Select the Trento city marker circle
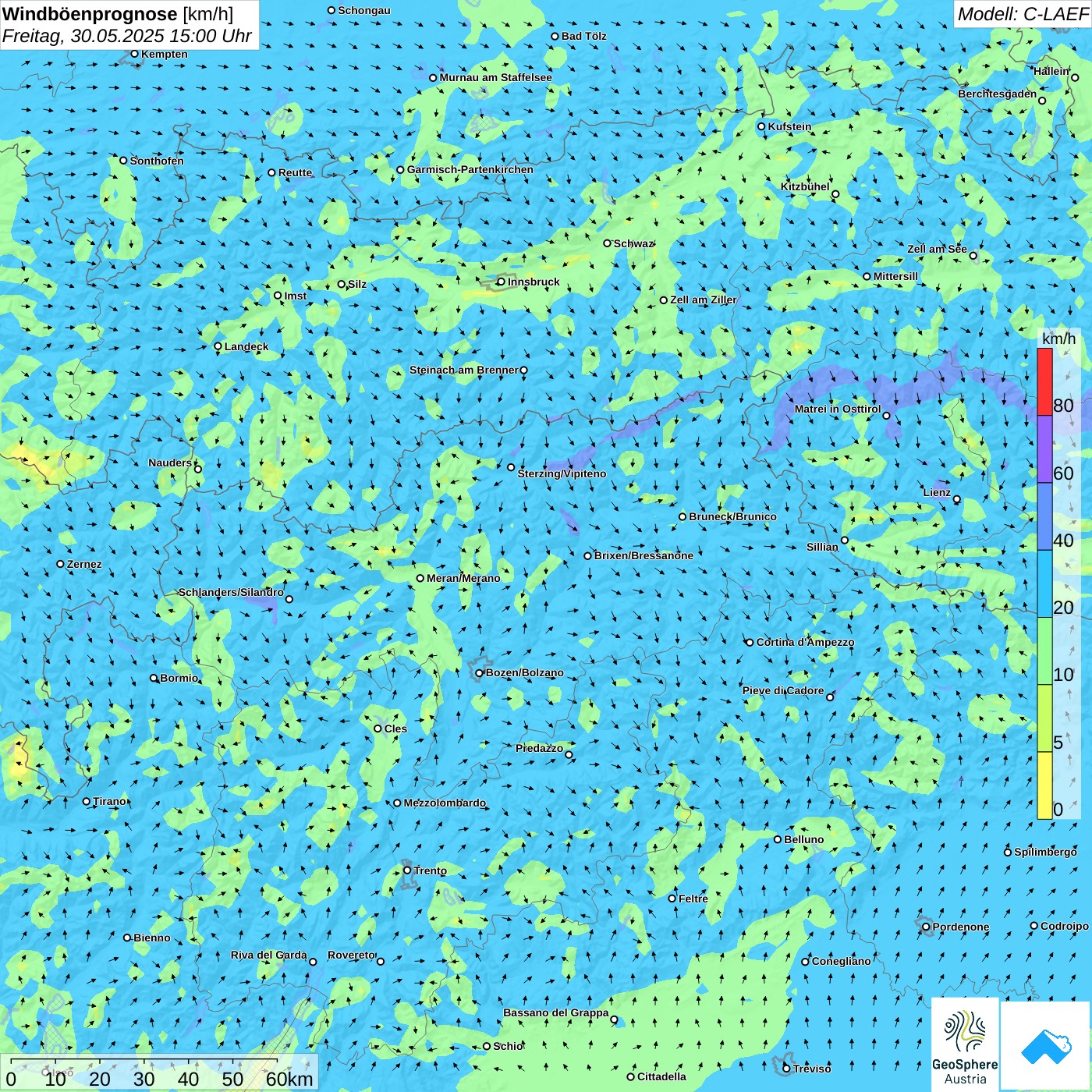The image size is (1092, 1092). (407, 870)
